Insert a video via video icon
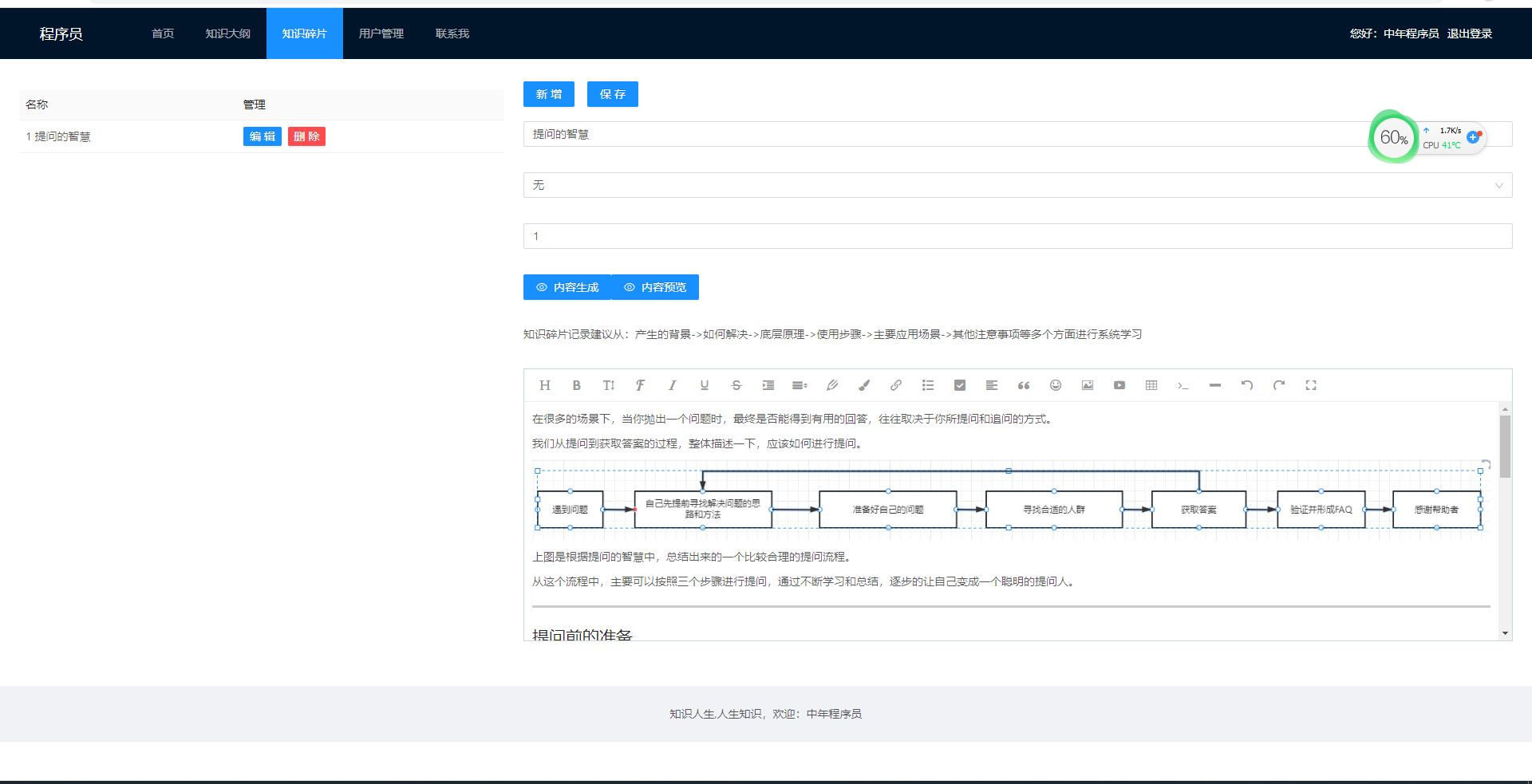 tap(1119, 385)
